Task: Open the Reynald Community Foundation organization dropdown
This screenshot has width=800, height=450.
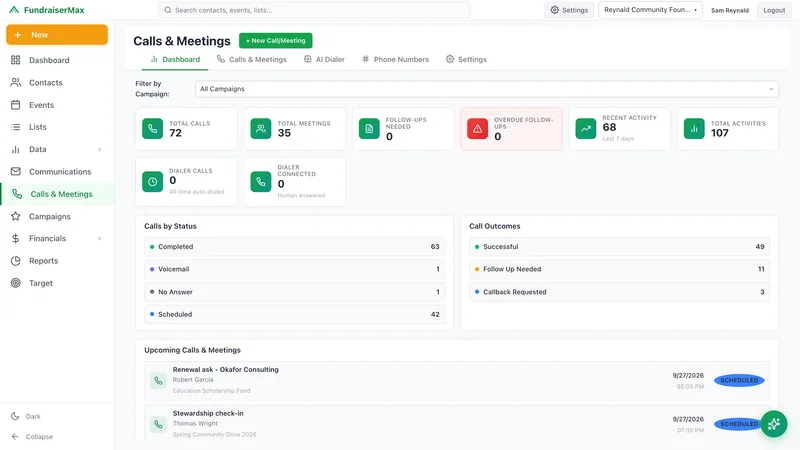Action: (650, 10)
